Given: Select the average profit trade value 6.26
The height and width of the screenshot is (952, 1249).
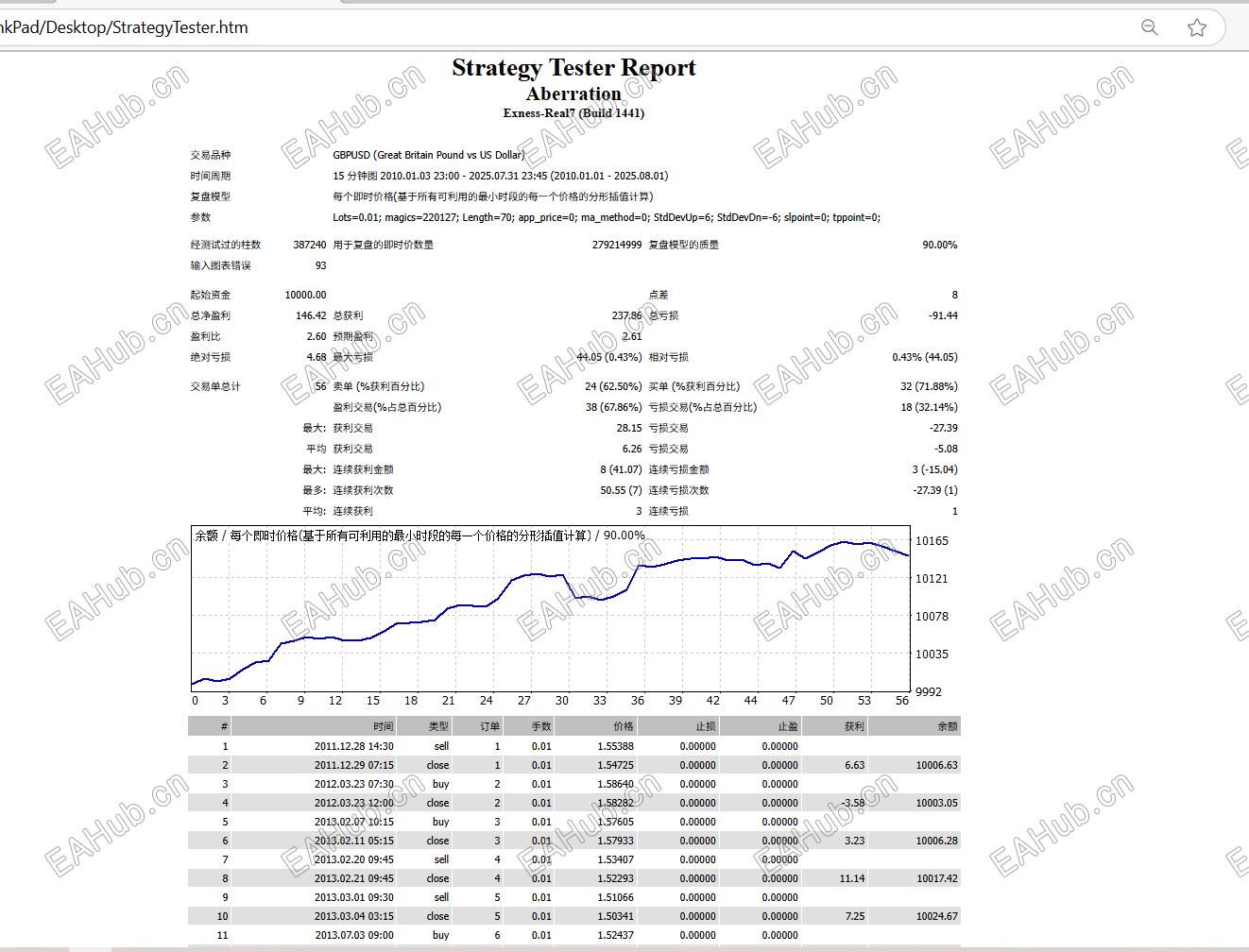Looking at the screenshot, I should [632, 449].
